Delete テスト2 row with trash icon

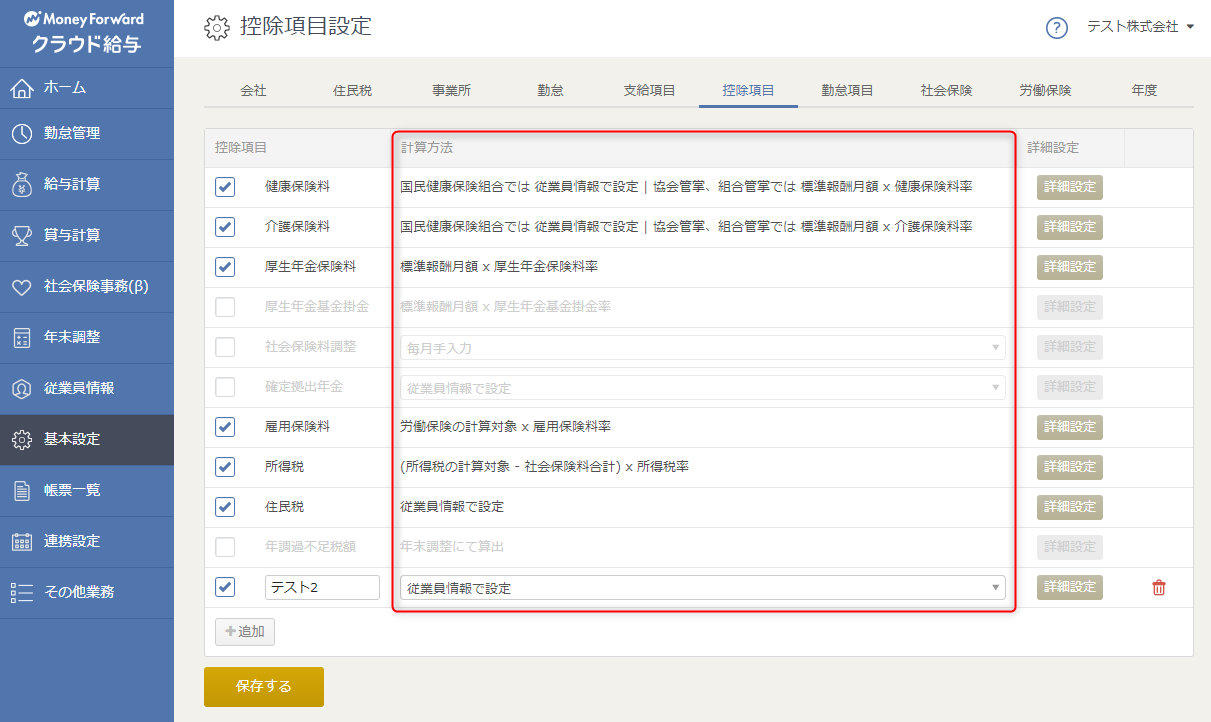pos(1159,588)
